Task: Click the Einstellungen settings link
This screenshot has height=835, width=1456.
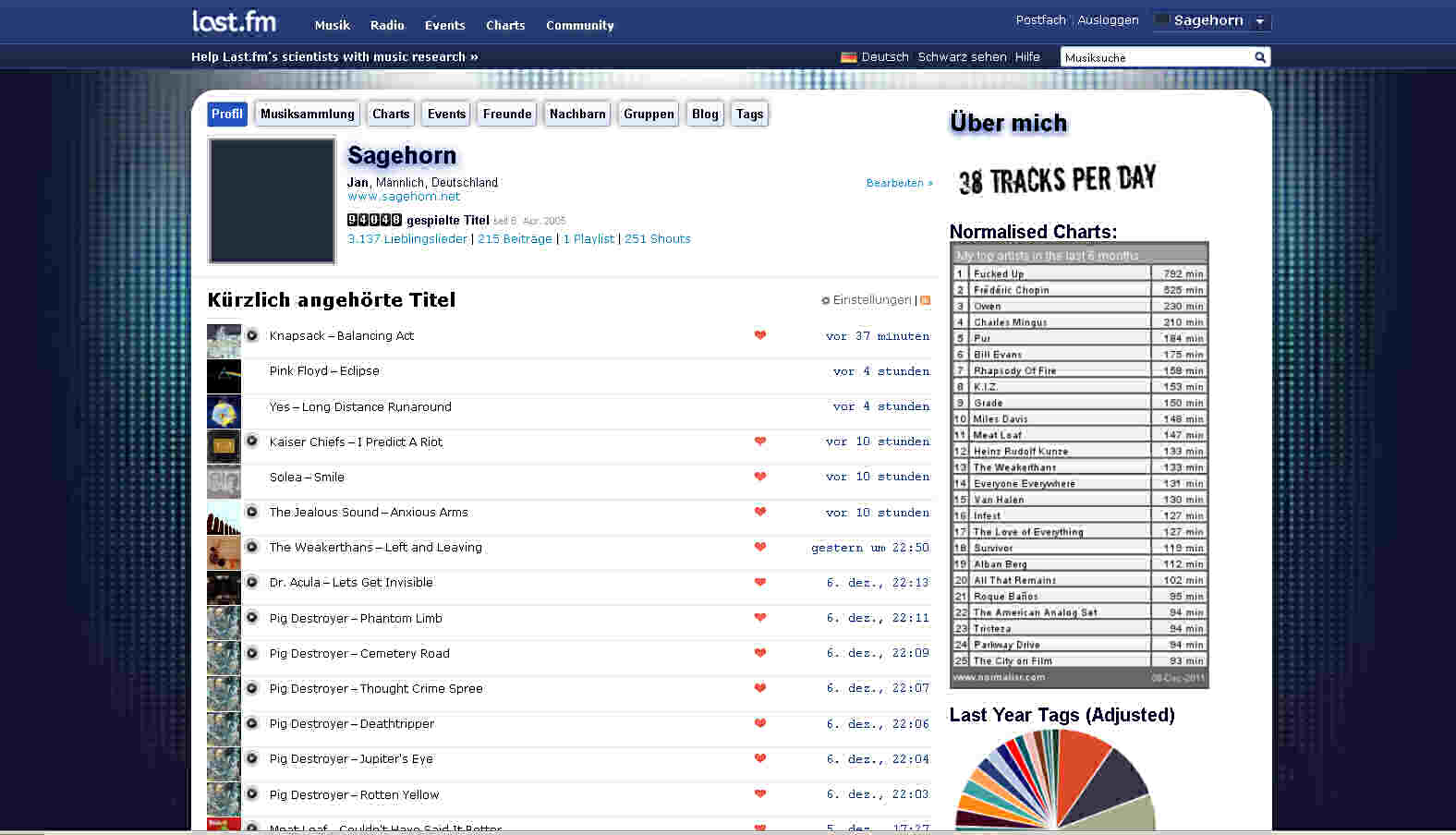Action: click(x=872, y=300)
